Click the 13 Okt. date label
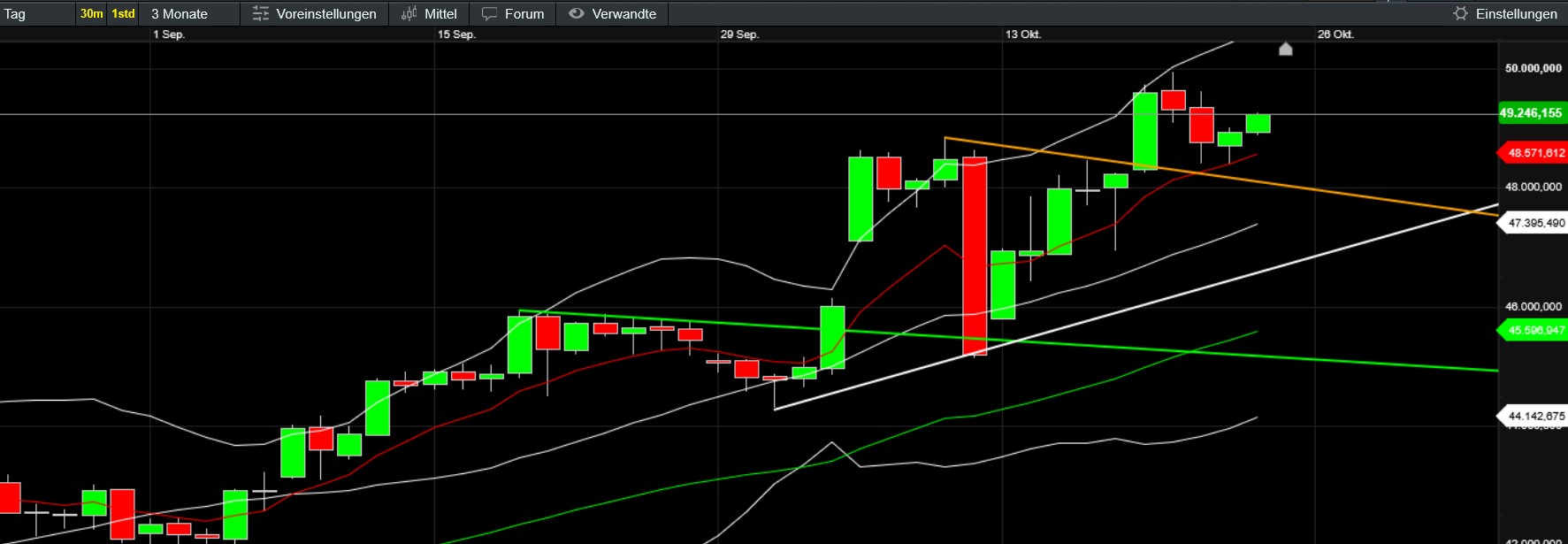The height and width of the screenshot is (544, 1568). pyautogui.click(x=1022, y=34)
